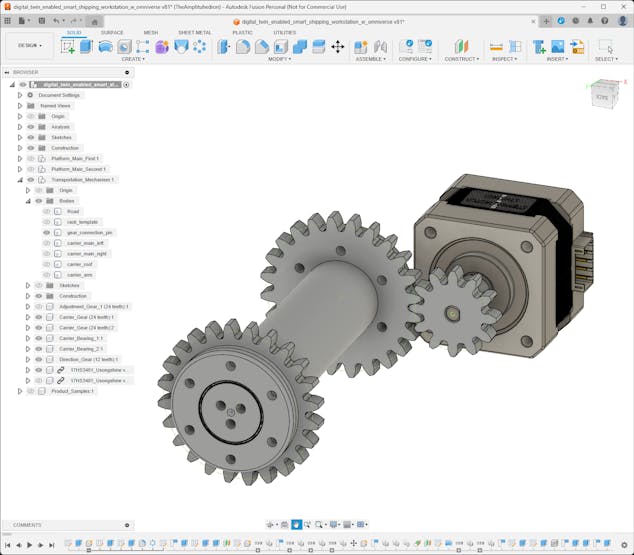
Task: Select the Create Sketch tool
Action: tap(68, 46)
